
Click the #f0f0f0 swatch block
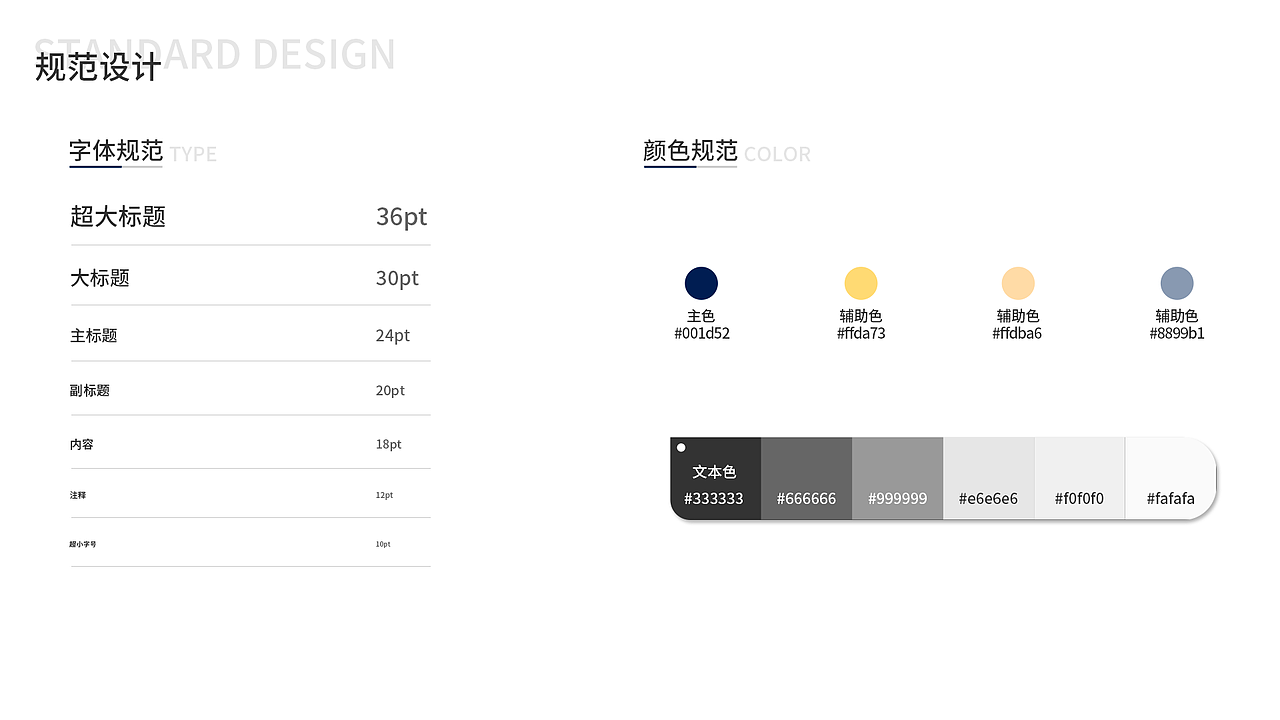[1079, 479]
